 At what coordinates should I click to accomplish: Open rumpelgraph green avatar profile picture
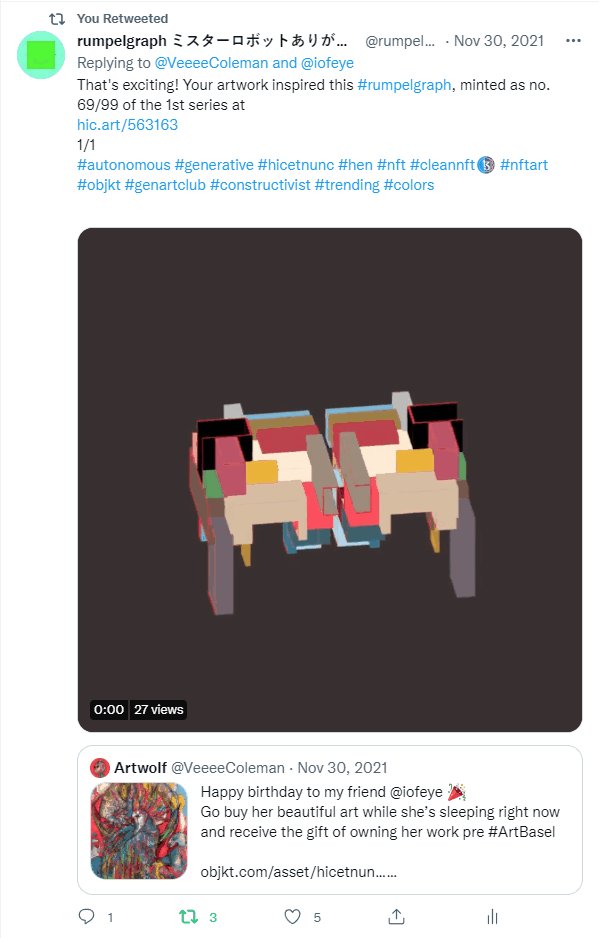click(x=41, y=55)
